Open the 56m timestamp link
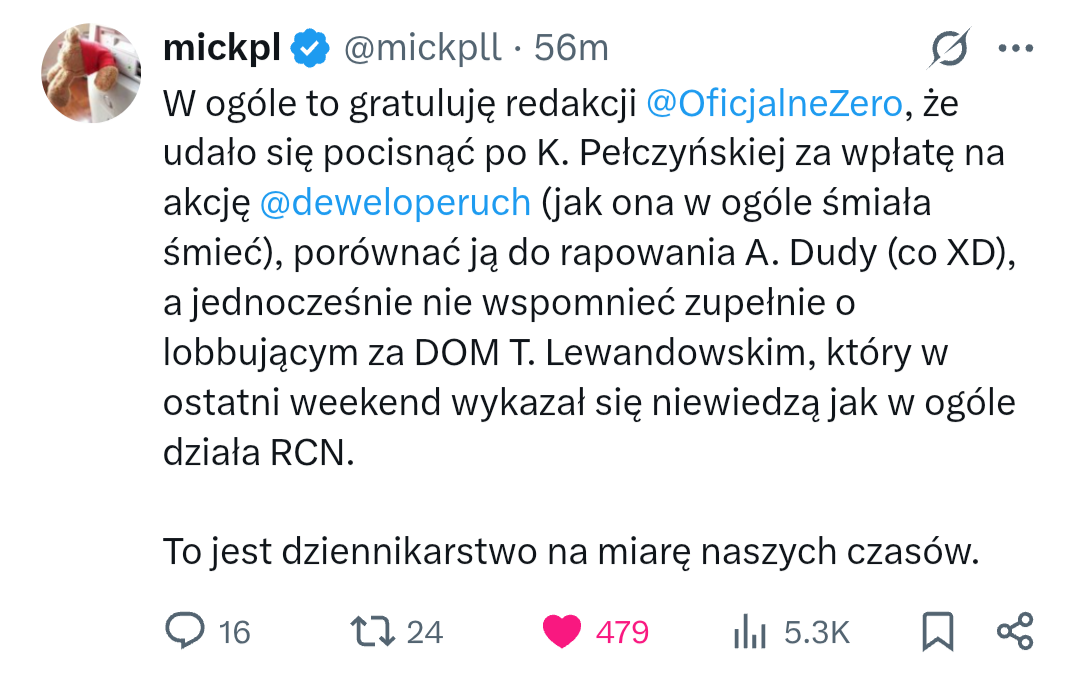The image size is (1080, 678). (x=571, y=47)
